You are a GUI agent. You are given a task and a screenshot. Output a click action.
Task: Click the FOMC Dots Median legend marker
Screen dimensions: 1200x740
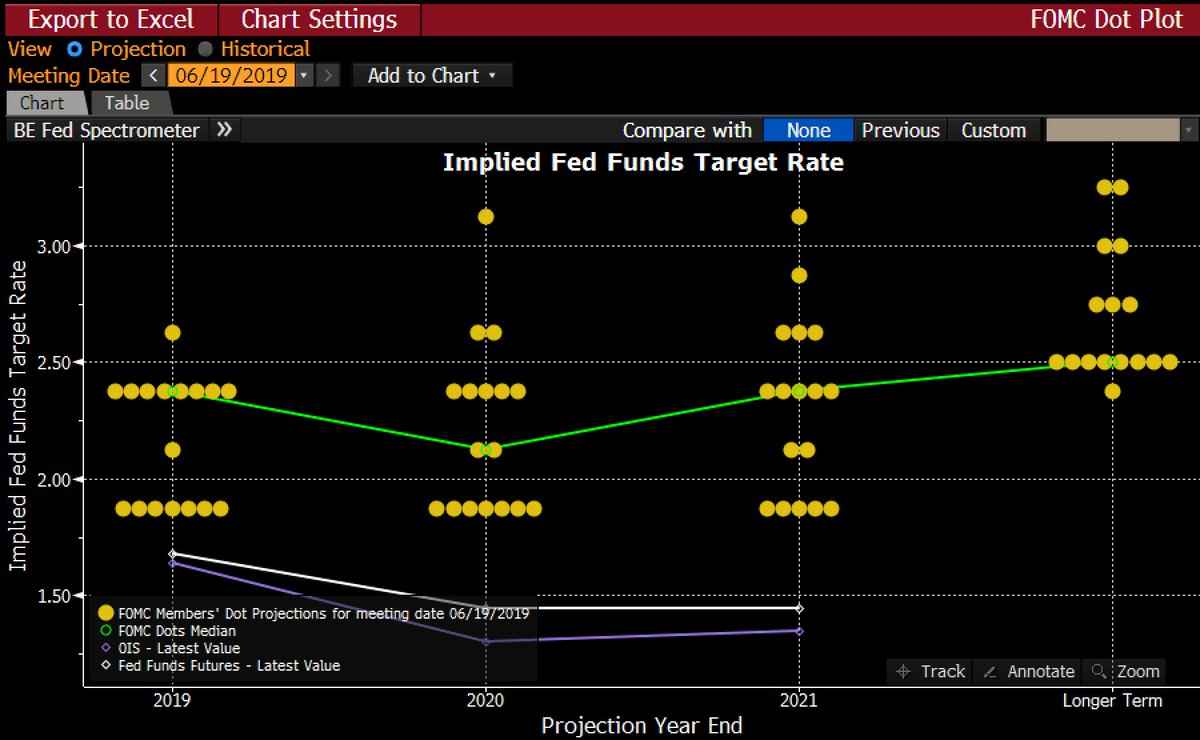[105, 631]
